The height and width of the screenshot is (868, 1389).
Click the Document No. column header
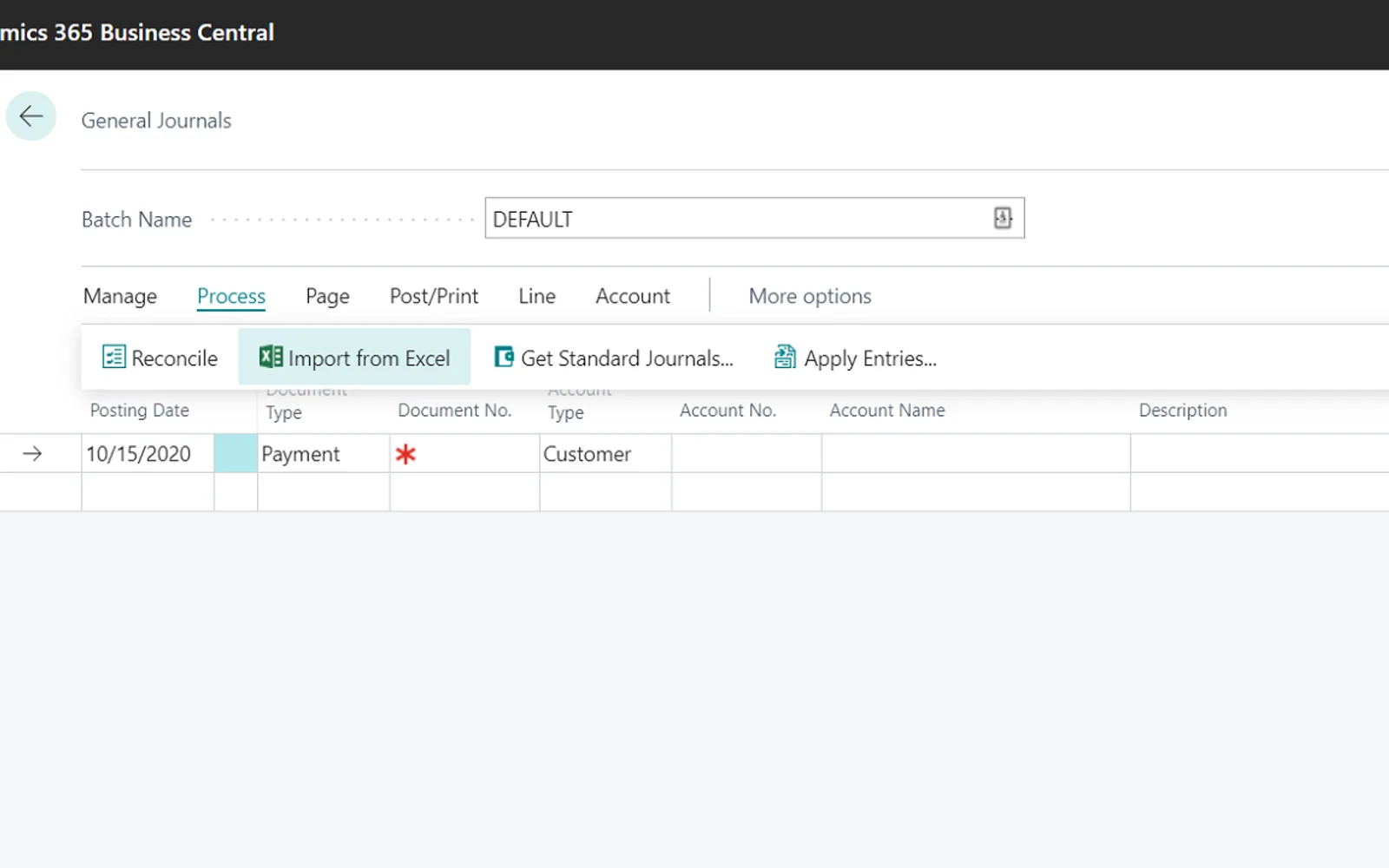[x=455, y=411]
